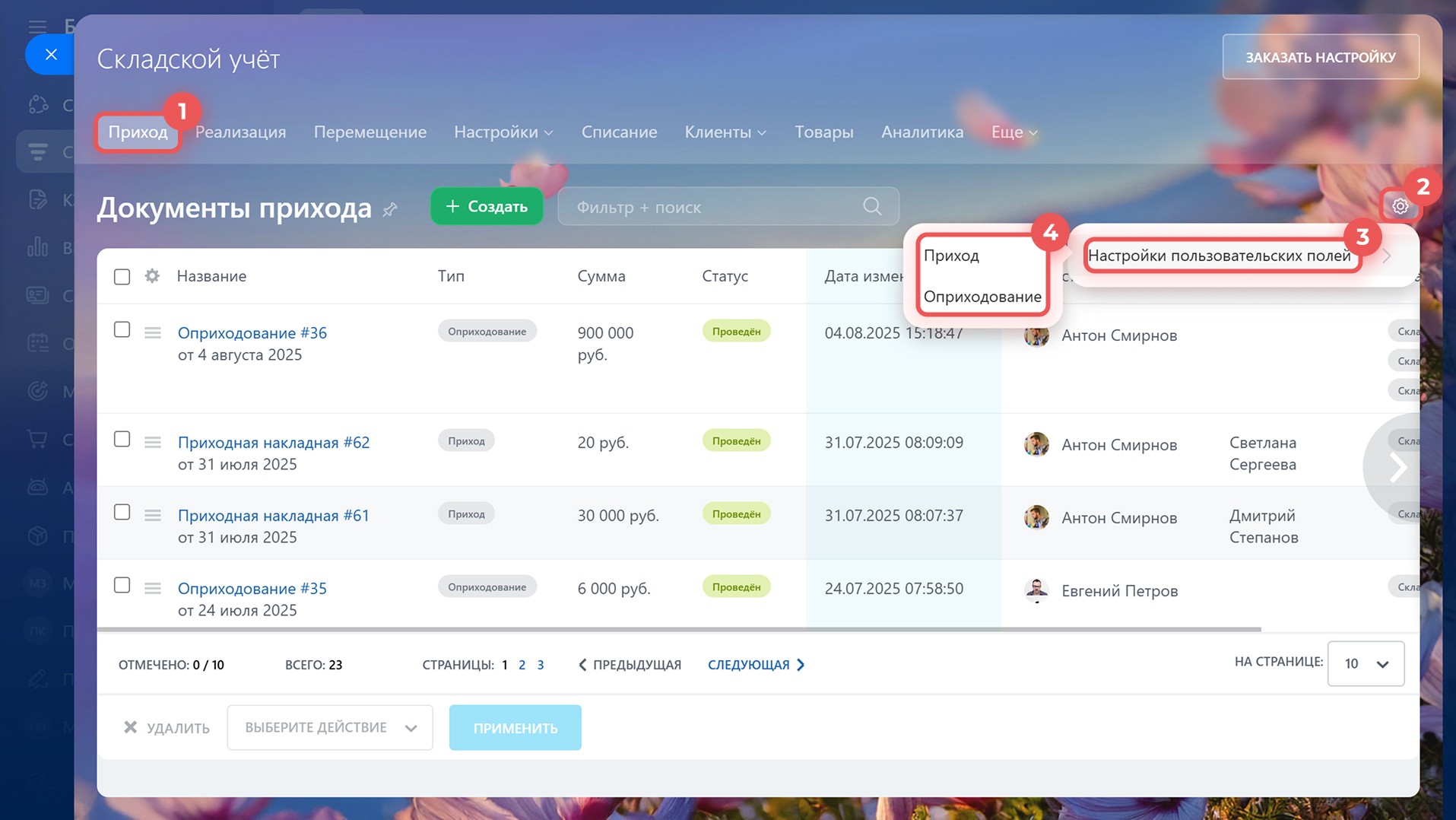Click the search magnifier icon
The width and height of the screenshot is (1456, 820).
tap(872, 206)
